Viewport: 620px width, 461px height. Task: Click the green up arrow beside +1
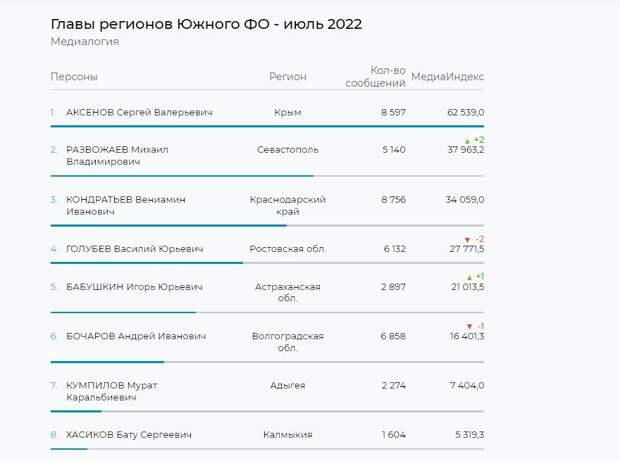coord(469,277)
